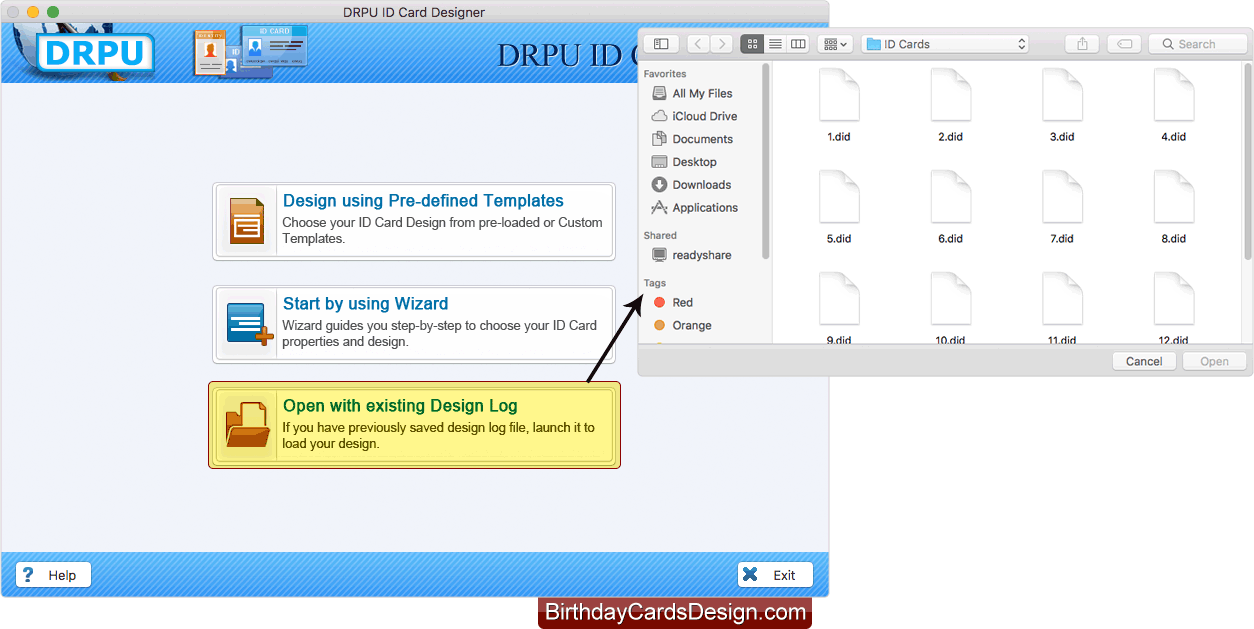1254x629 pixels.
Task: Switch to icon view
Action: coord(752,44)
